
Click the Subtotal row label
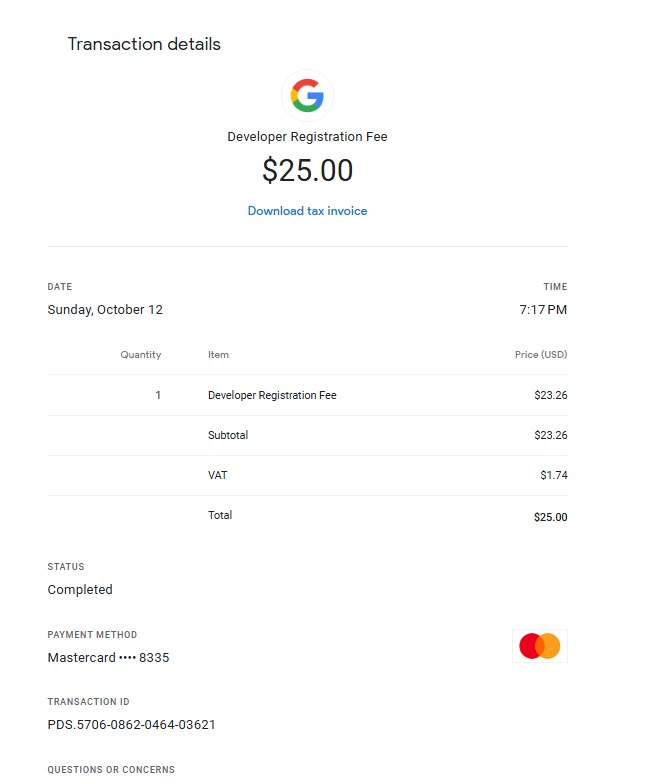coord(228,436)
